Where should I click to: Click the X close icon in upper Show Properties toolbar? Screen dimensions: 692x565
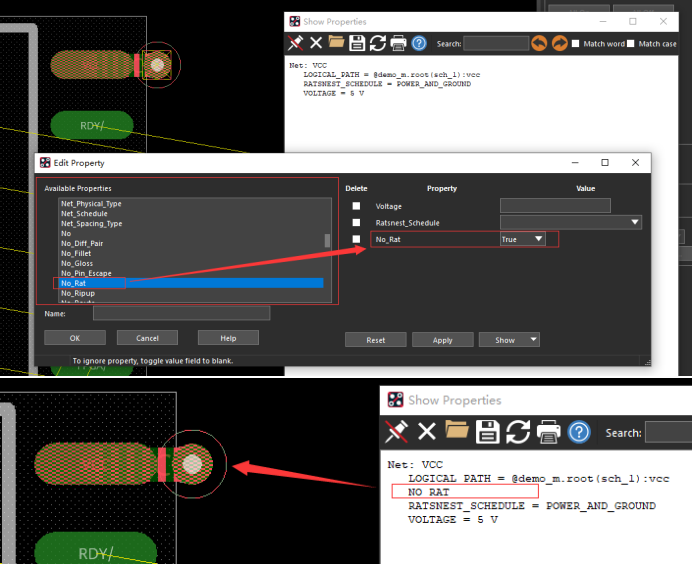tap(316, 43)
